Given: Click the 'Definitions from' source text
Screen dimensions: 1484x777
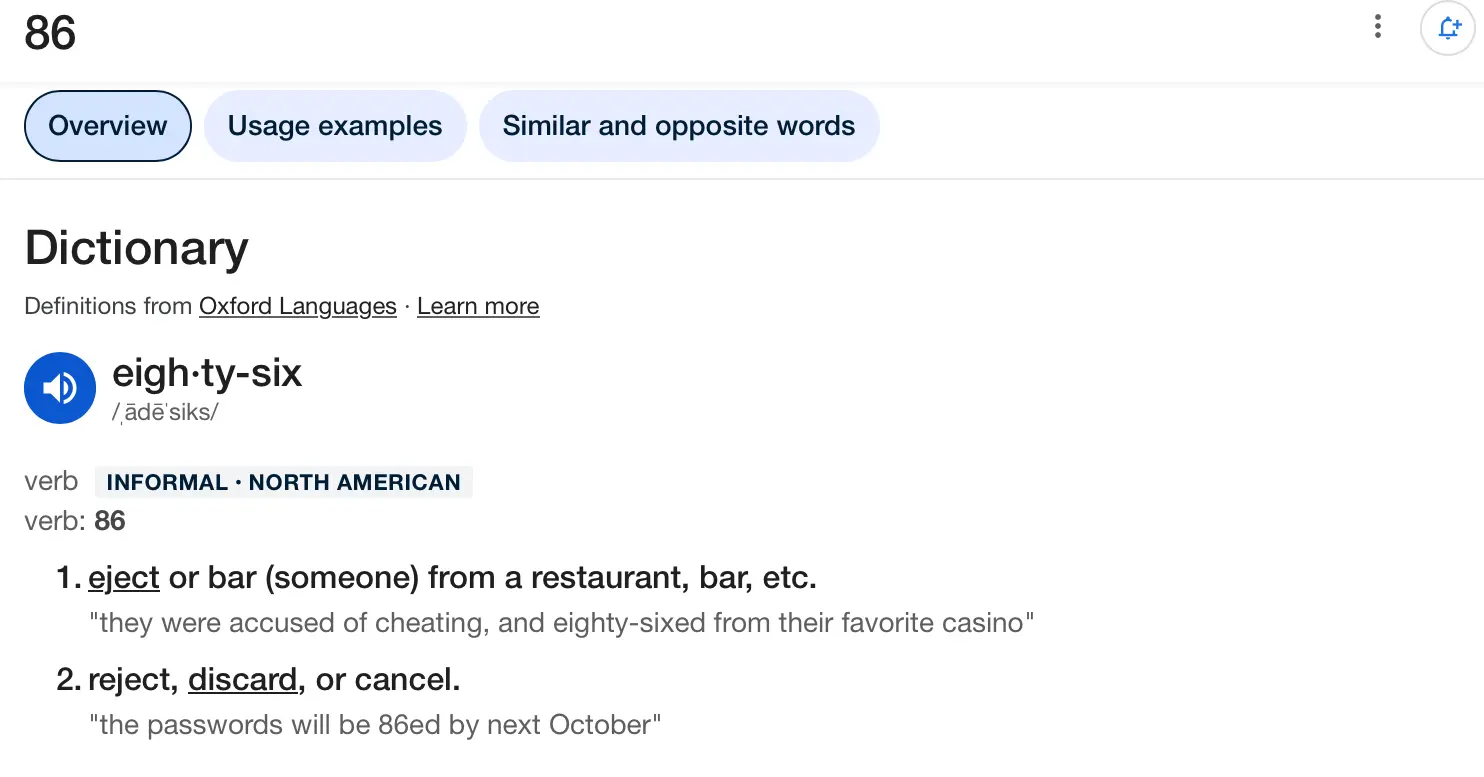Looking at the screenshot, I should point(108,306).
